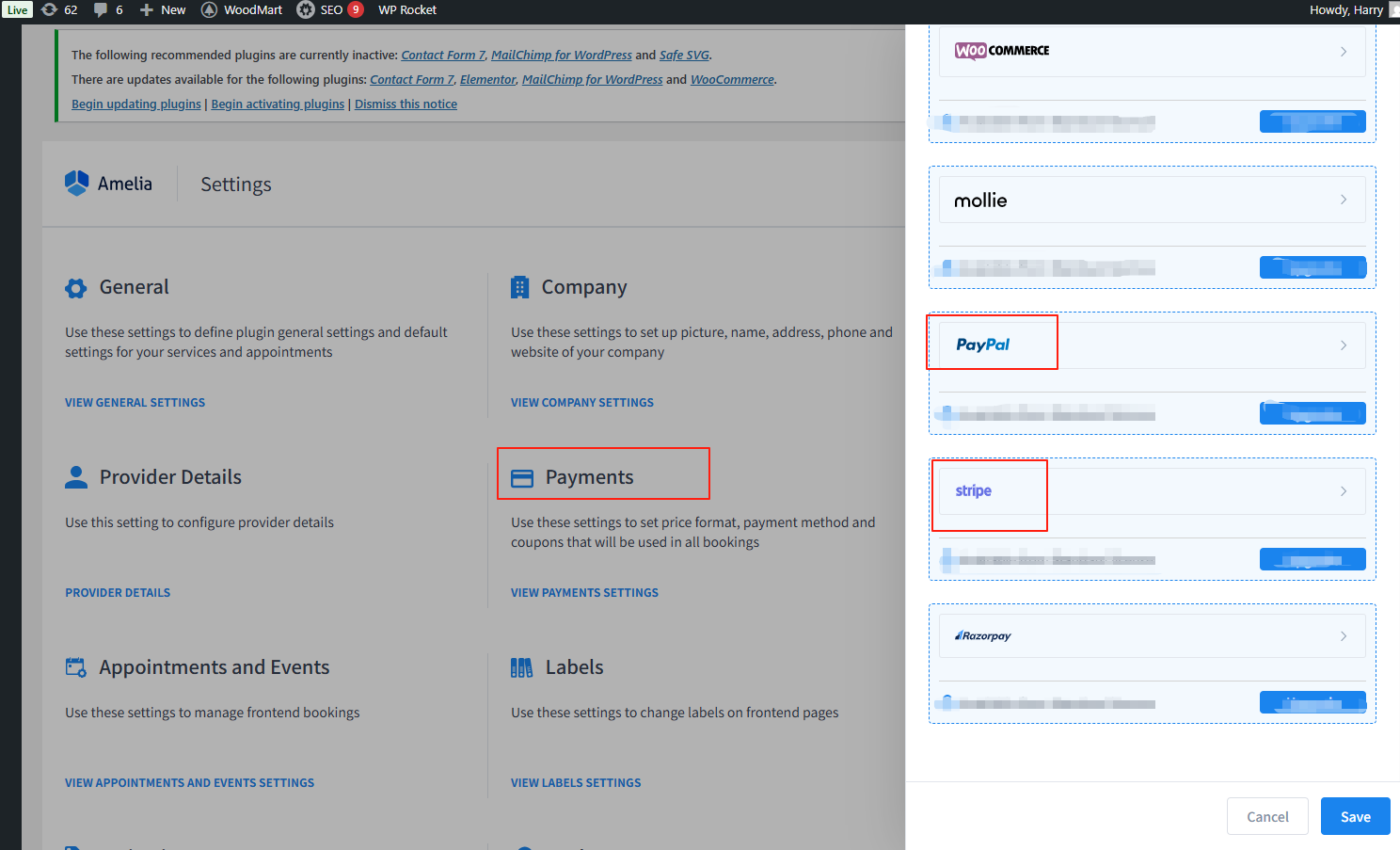Click the Payments section heading
Viewport: 1400px width, 850px height.
coord(590,478)
